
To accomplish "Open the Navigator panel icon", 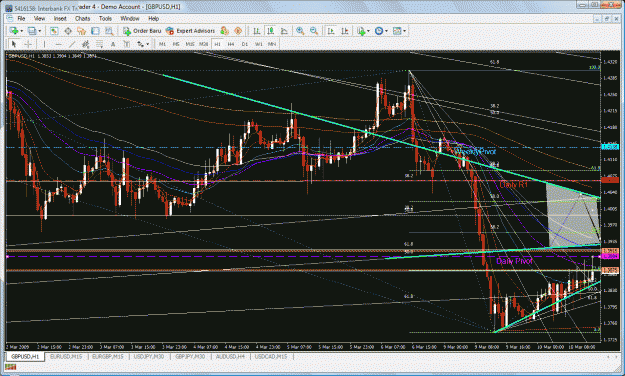I will [82, 31].
